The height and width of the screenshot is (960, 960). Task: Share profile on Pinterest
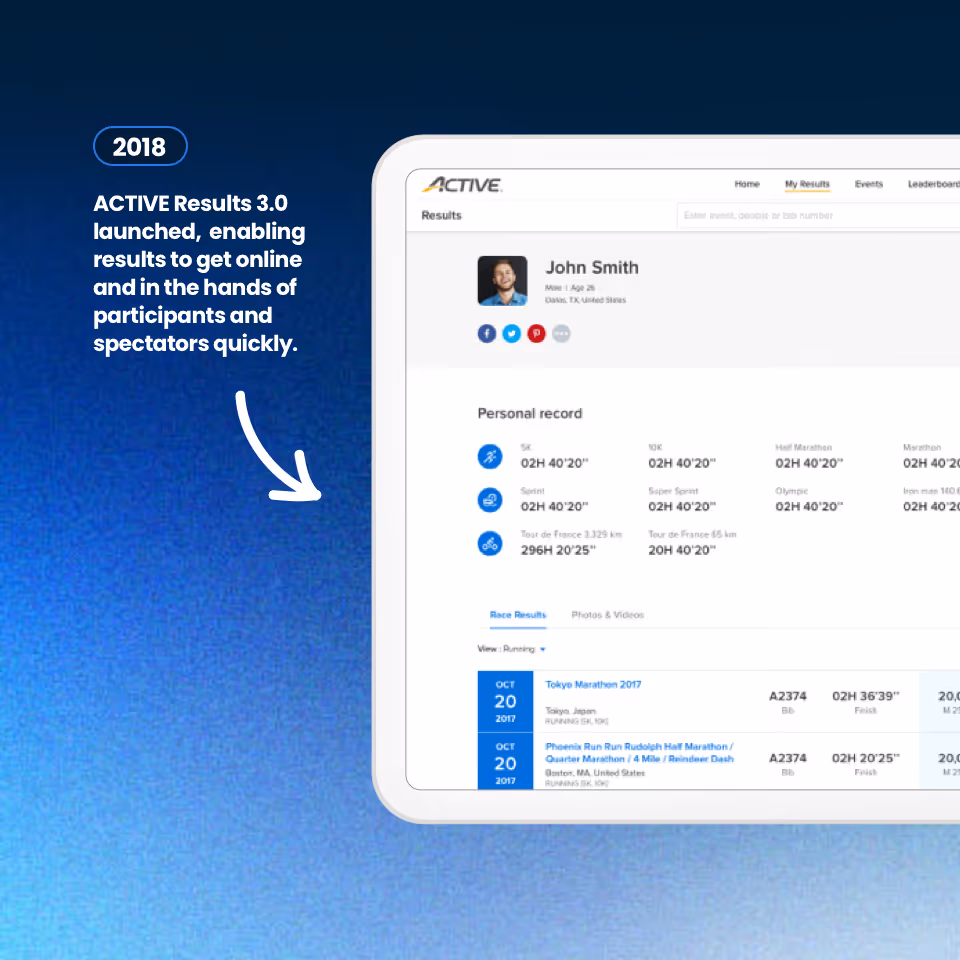coord(536,334)
